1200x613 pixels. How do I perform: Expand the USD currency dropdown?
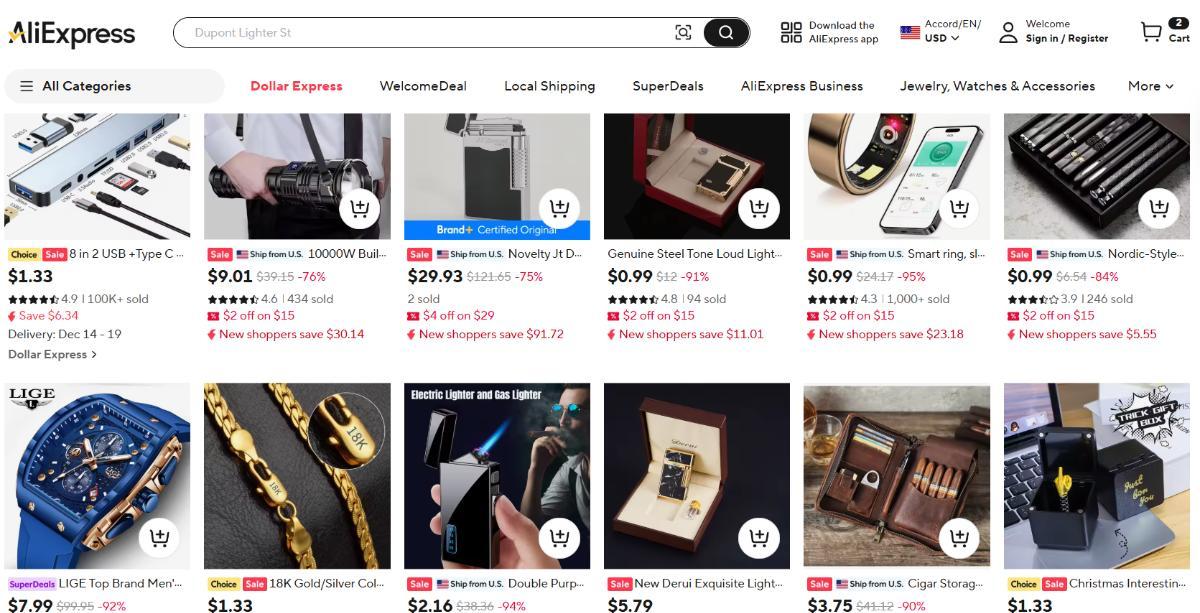tap(942, 39)
